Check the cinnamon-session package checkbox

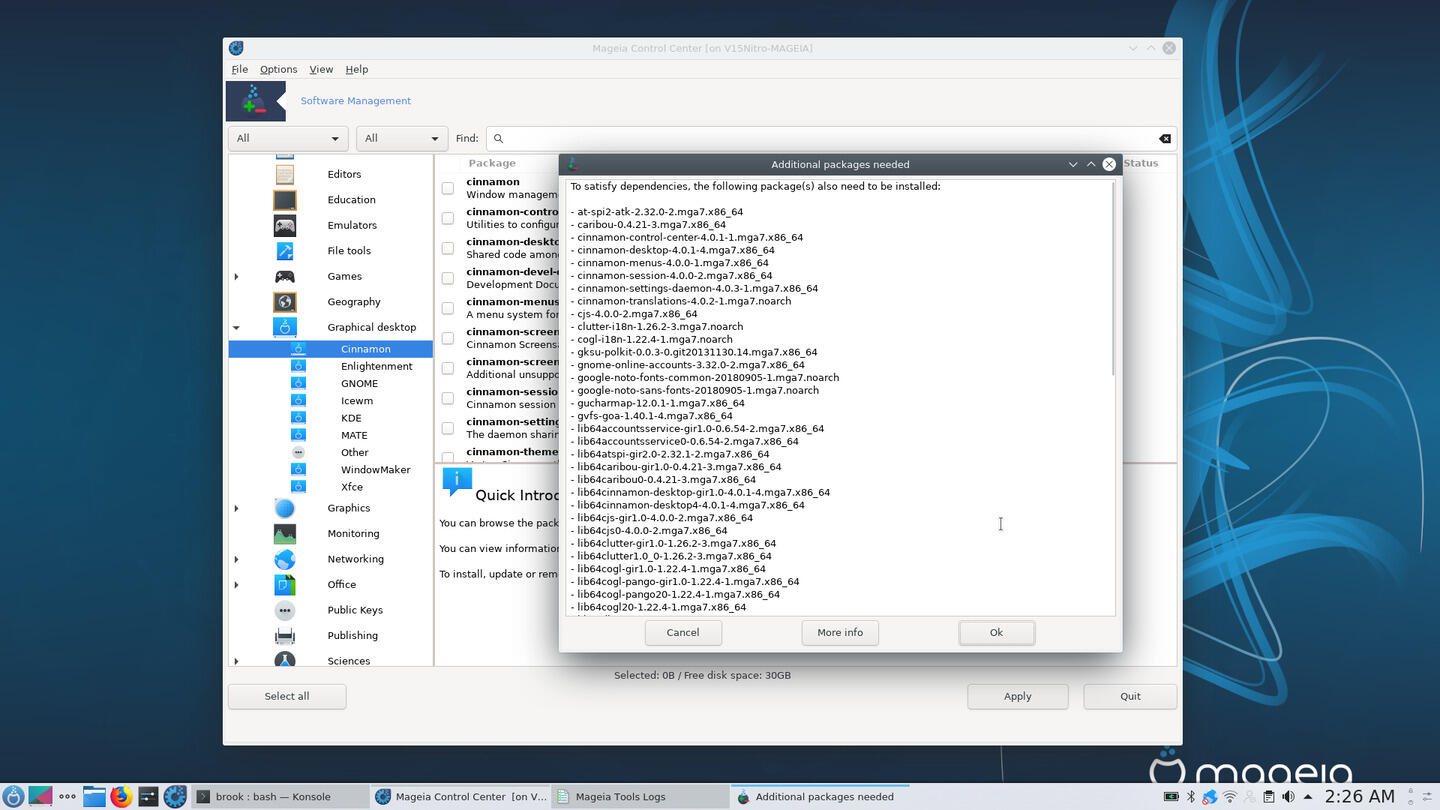pos(448,398)
